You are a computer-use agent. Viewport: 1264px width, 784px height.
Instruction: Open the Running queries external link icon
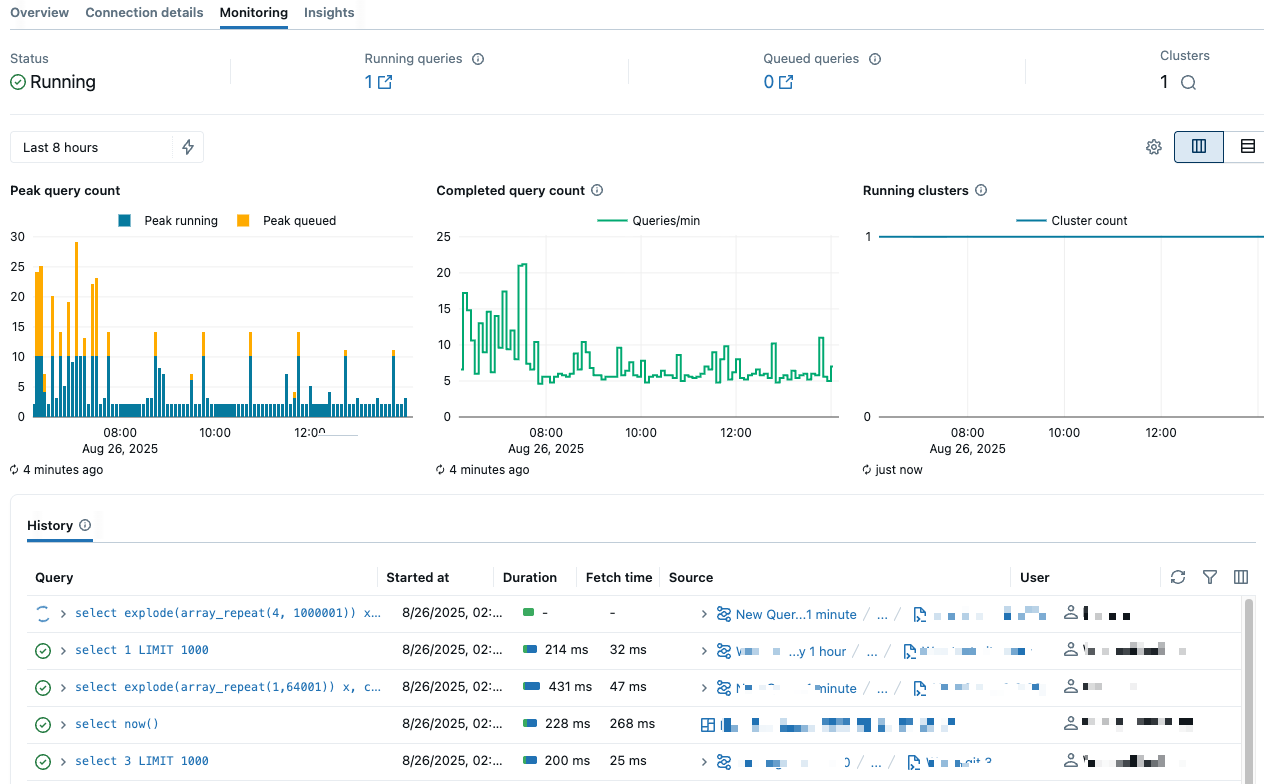(385, 82)
